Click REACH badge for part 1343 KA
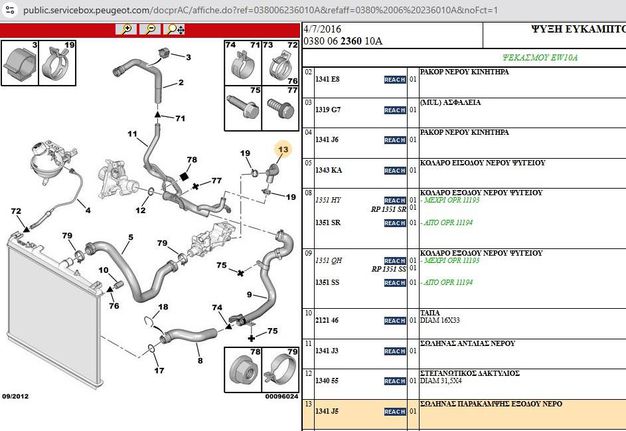 (x=395, y=170)
